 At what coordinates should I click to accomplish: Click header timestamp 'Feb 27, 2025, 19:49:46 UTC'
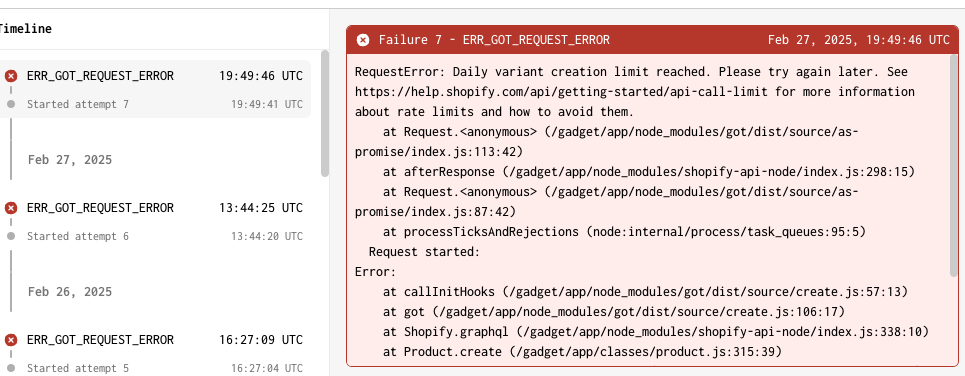[x=859, y=40]
